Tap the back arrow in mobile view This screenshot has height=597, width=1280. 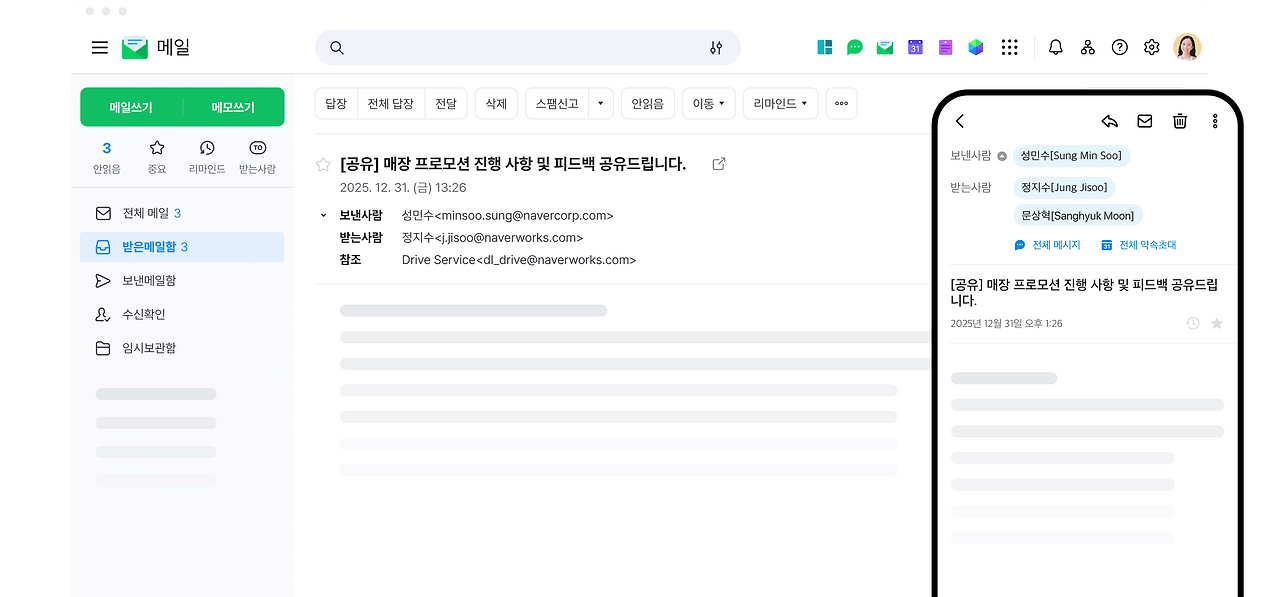(960, 121)
